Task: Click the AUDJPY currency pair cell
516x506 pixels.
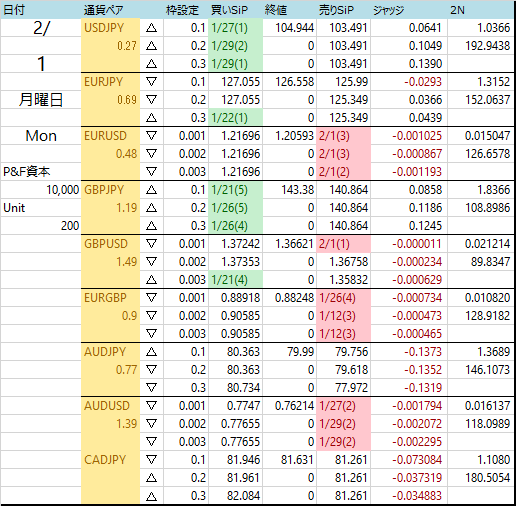Action: tap(110, 352)
